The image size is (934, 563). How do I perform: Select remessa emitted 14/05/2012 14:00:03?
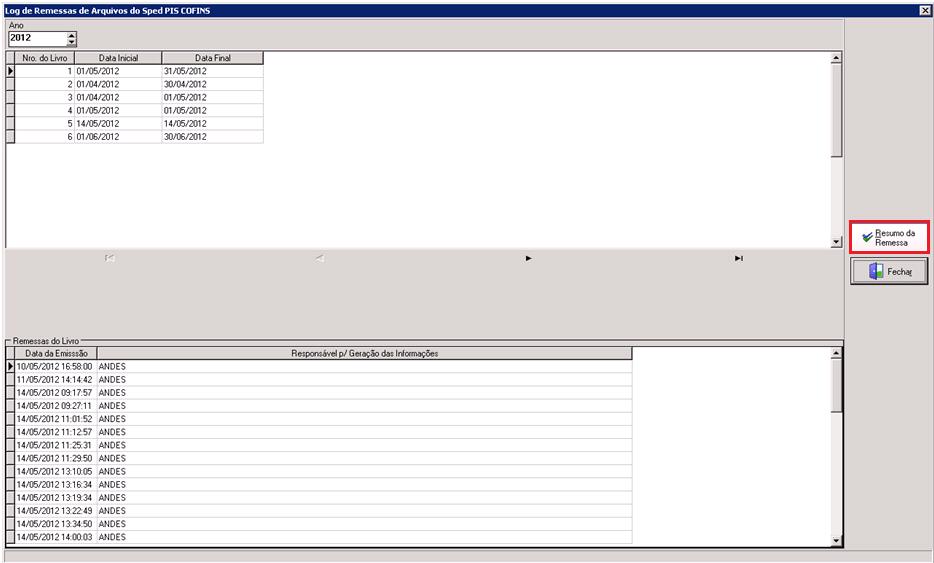55,537
